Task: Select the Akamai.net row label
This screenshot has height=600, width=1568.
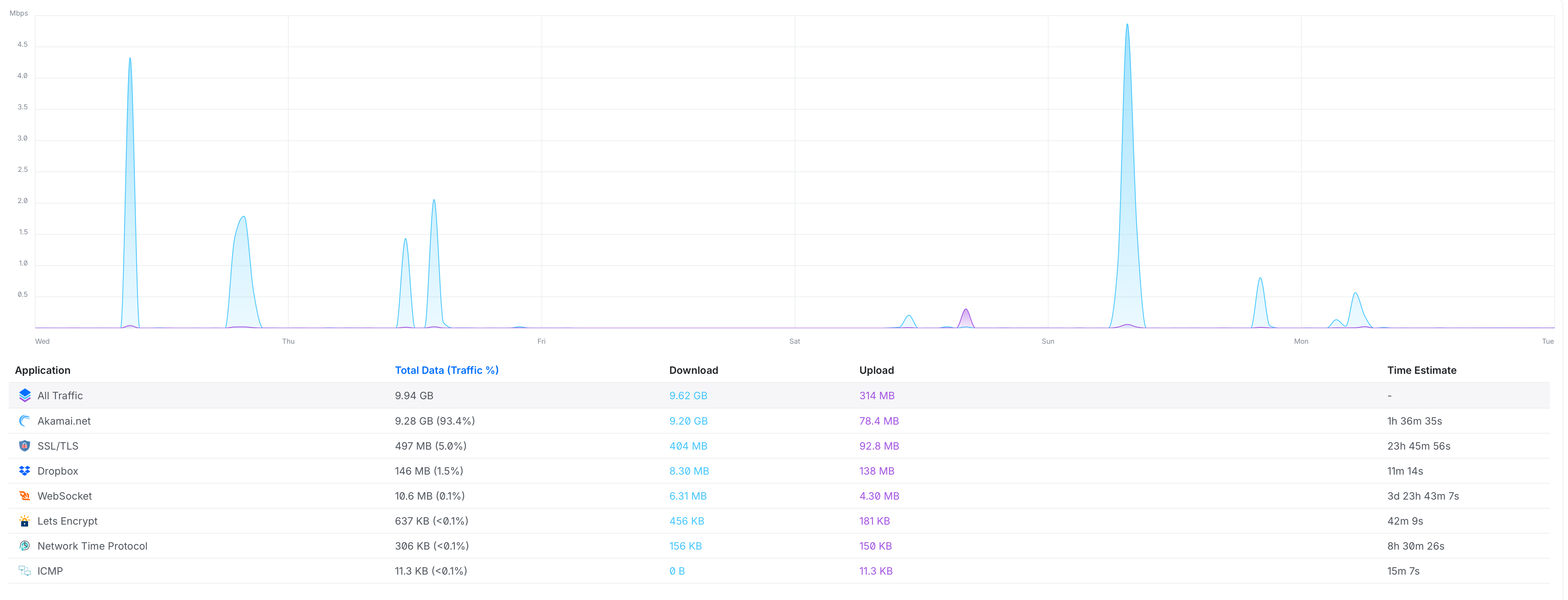Action: (64, 421)
